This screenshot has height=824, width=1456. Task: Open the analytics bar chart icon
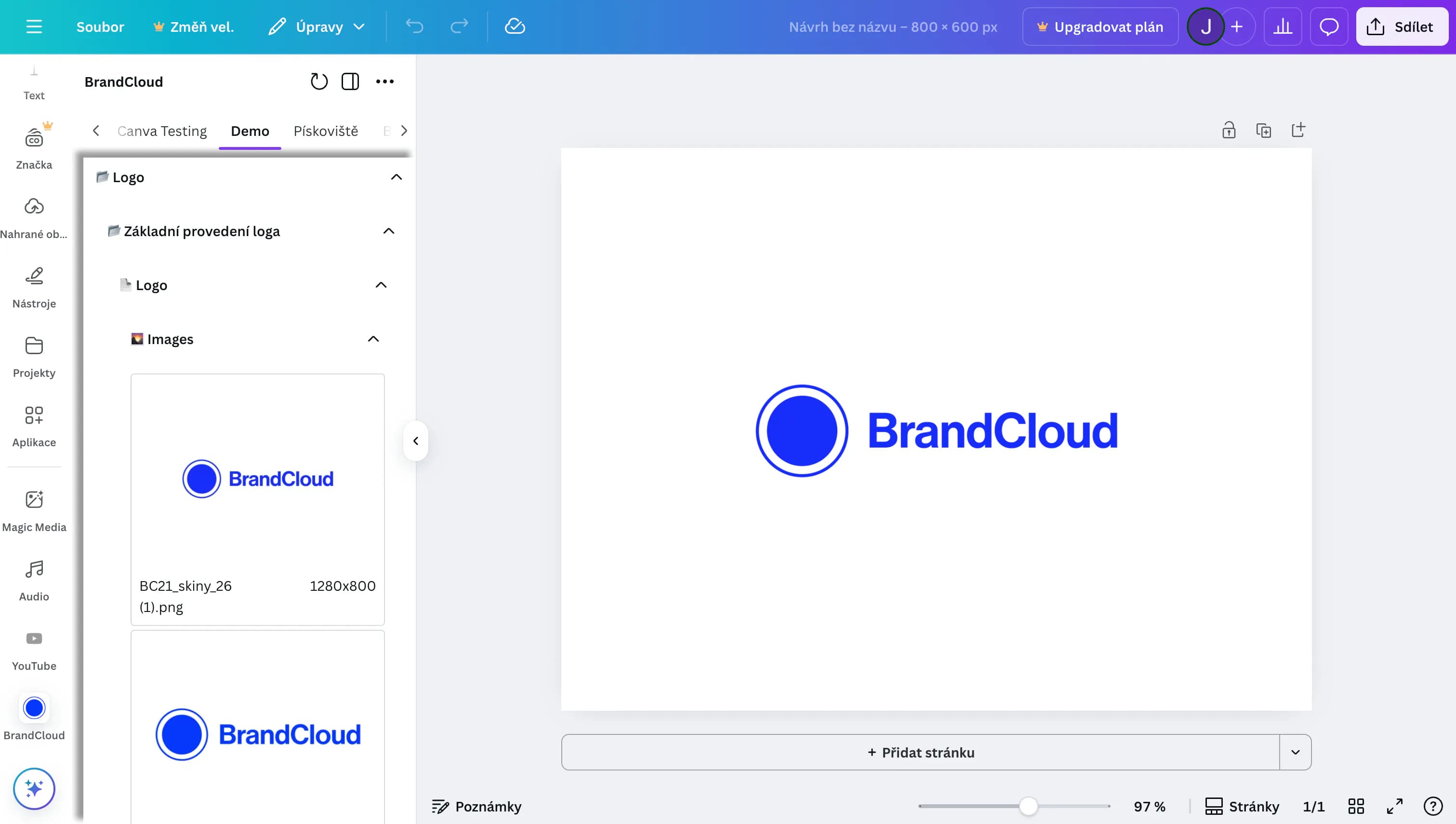[x=1283, y=27]
